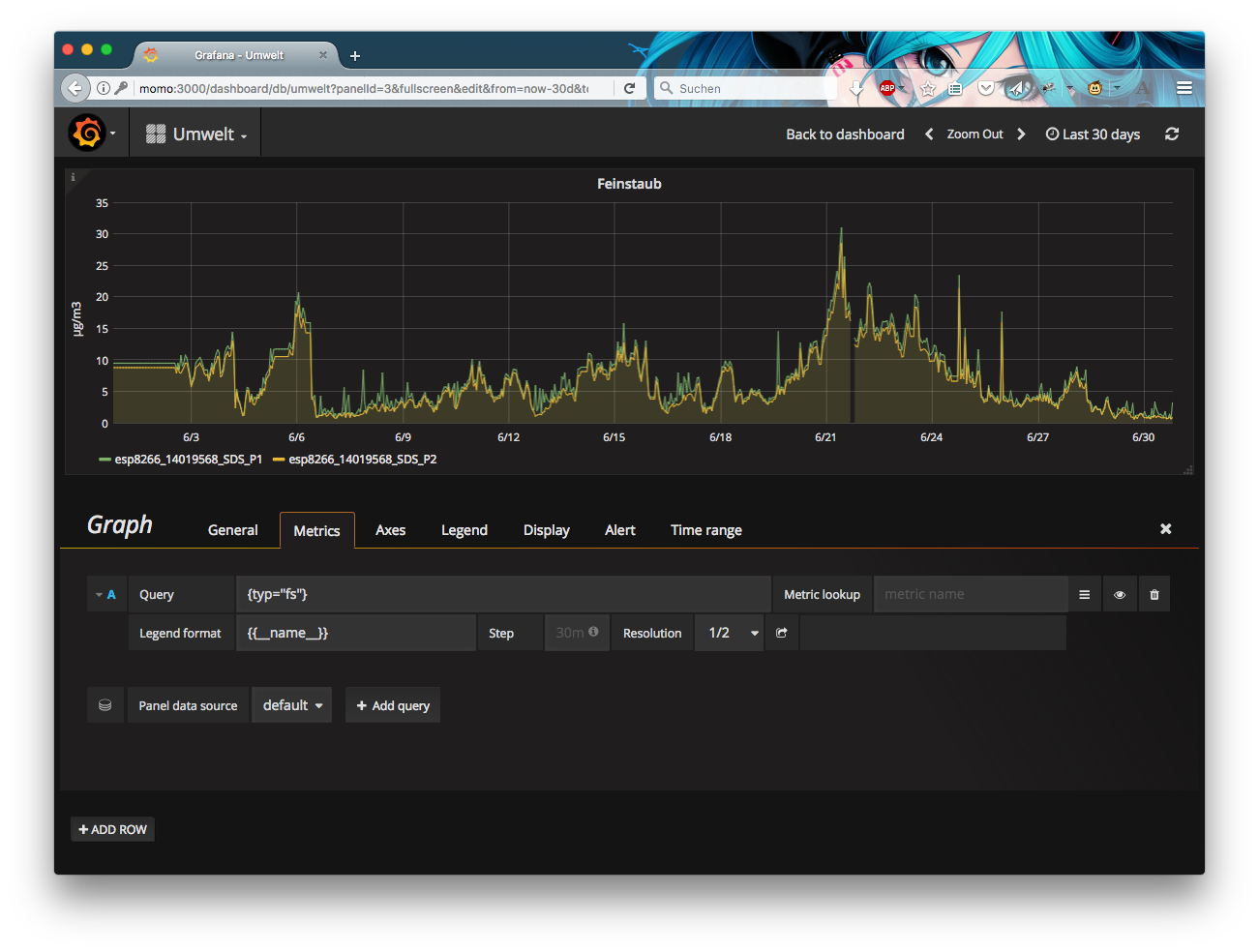1259x952 pixels.
Task: Click Back to dashboard link
Action: 844,134
